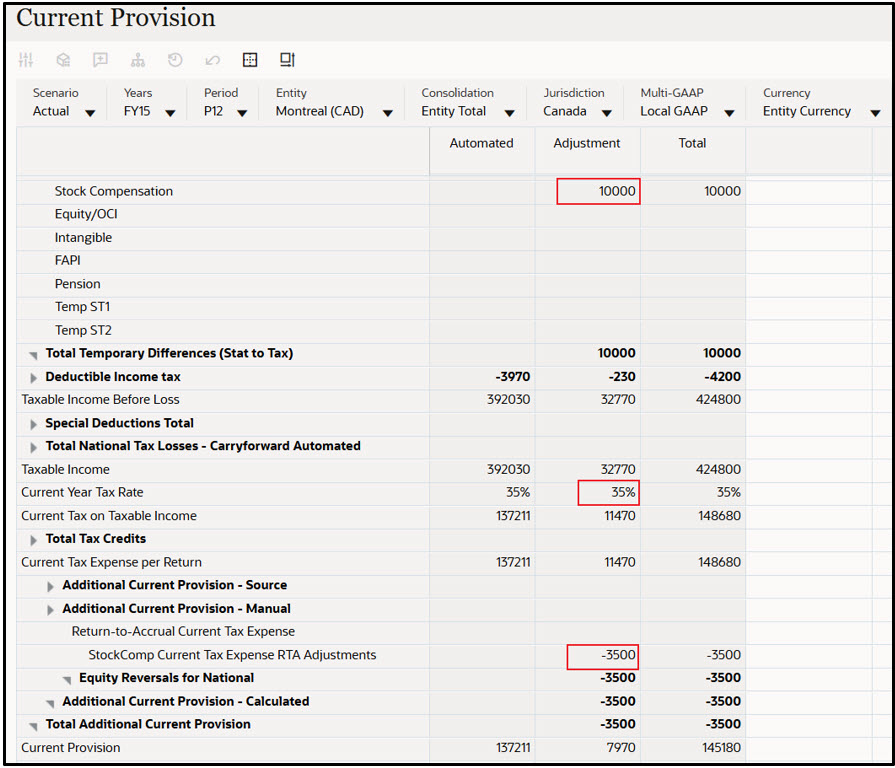The height and width of the screenshot is (768, 895).
Task: Click the hierarchy tree toolbar icon
Action: [x=138, y=59]
